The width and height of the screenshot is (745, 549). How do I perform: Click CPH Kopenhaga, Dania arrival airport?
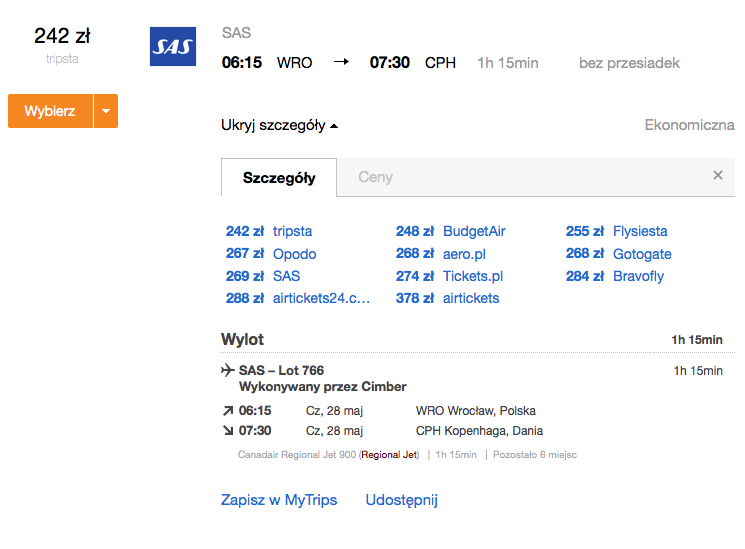pyautogui.click(x=479, y=431)
